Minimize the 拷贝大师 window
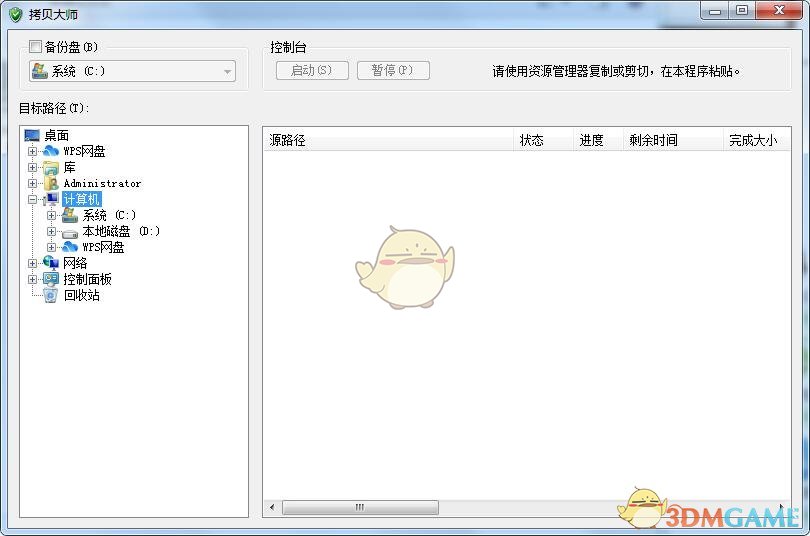Viewport: 810px width, 536px height. (x=715, y=11)
